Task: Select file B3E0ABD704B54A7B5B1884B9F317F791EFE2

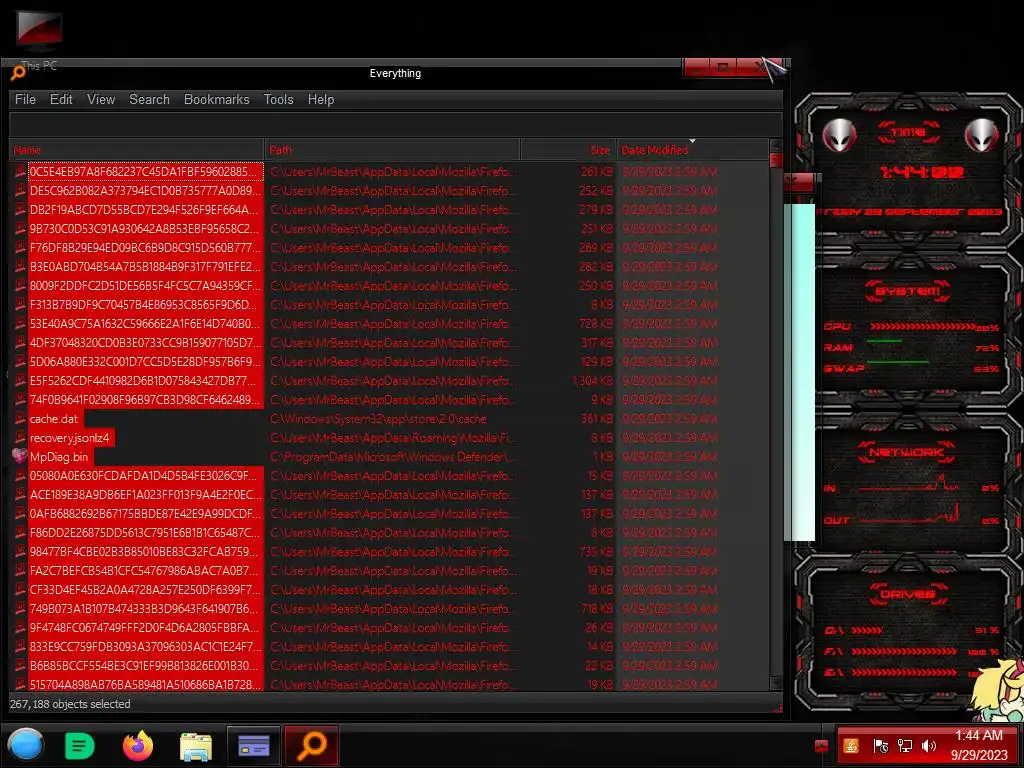Action: [x=144, y=266]
